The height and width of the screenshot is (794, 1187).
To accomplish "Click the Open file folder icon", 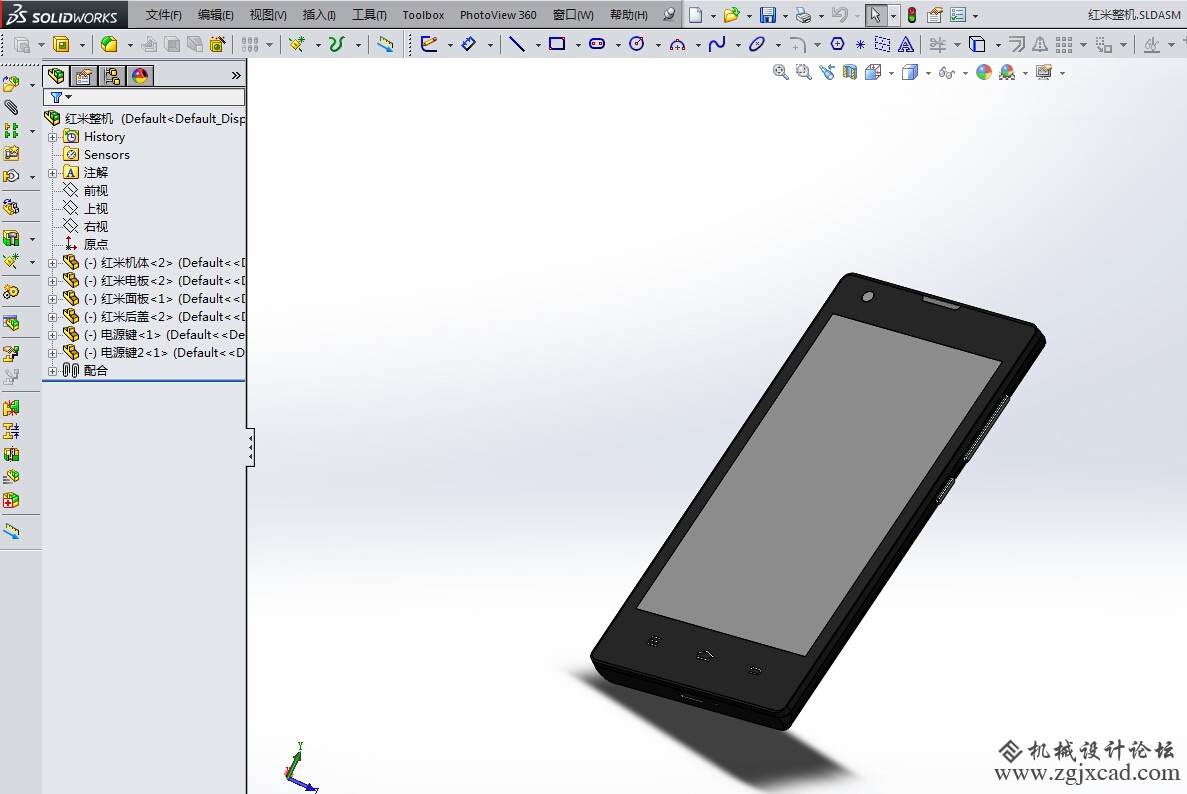I will click(731, 15).
